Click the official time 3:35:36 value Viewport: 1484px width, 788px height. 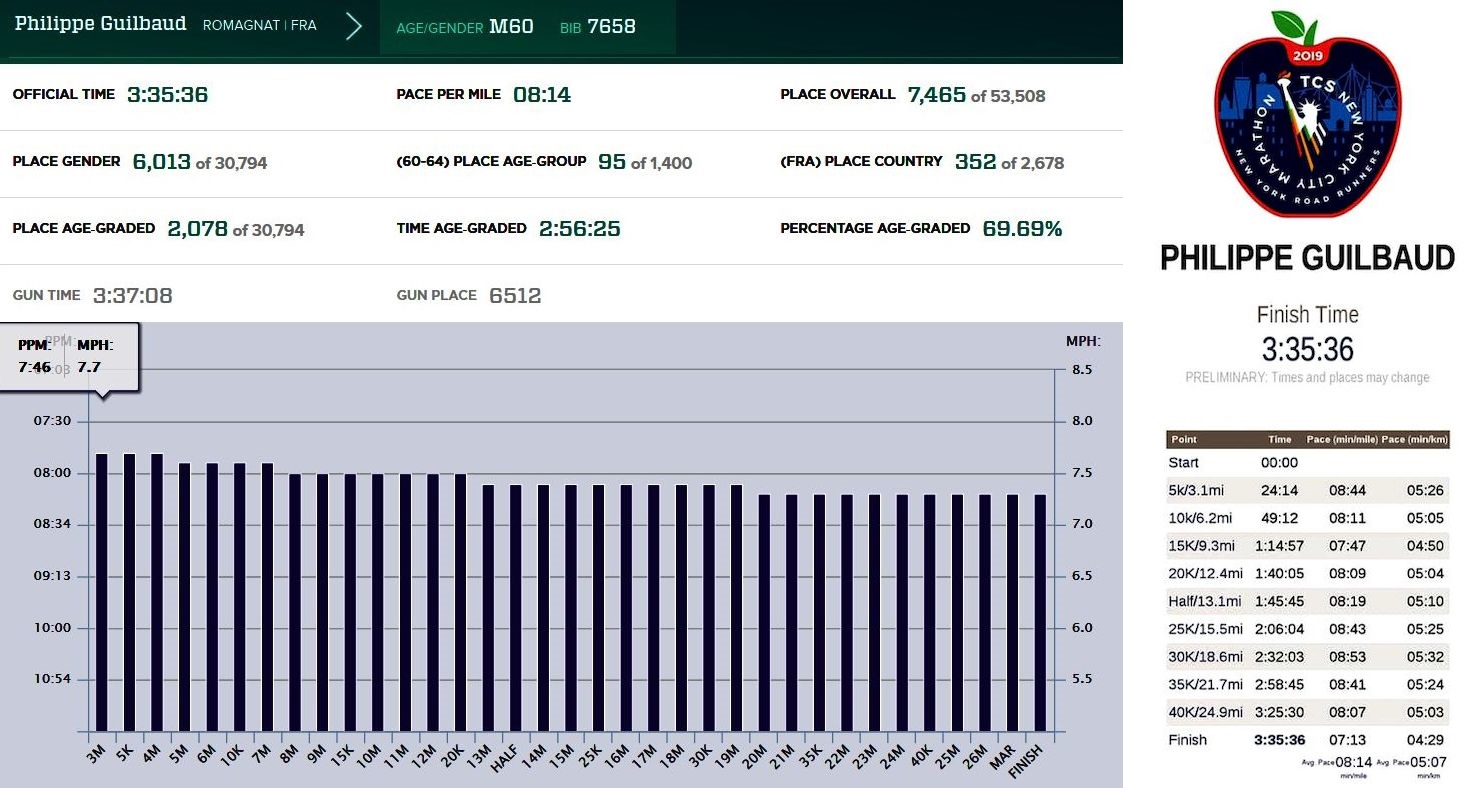(x=167, y=95)
